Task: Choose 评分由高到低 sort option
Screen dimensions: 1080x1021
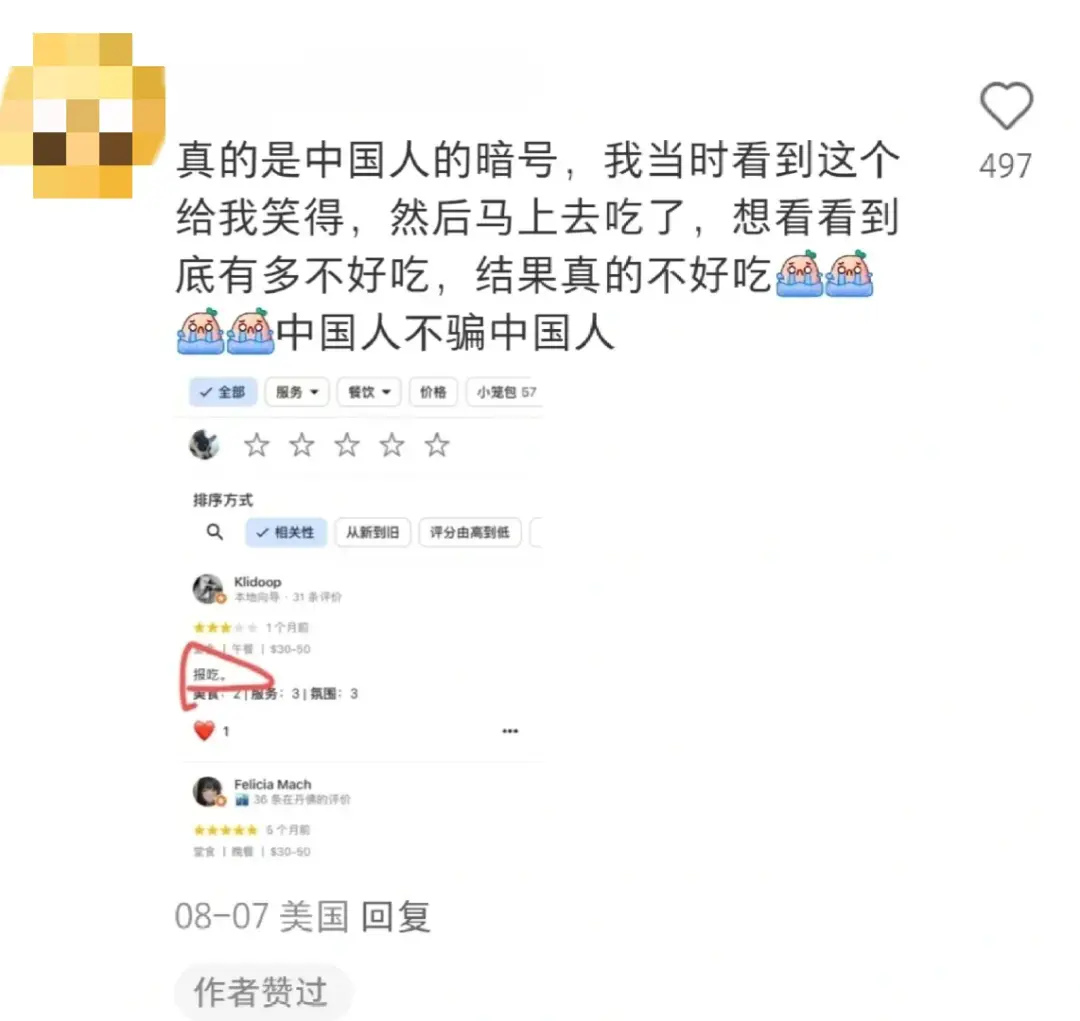Action: coord(470,533)
